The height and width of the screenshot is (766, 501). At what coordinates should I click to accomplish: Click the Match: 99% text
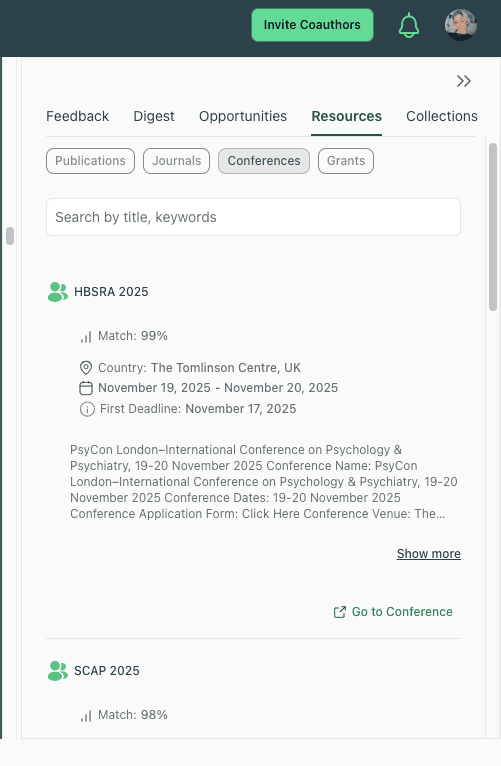point(133,336)
